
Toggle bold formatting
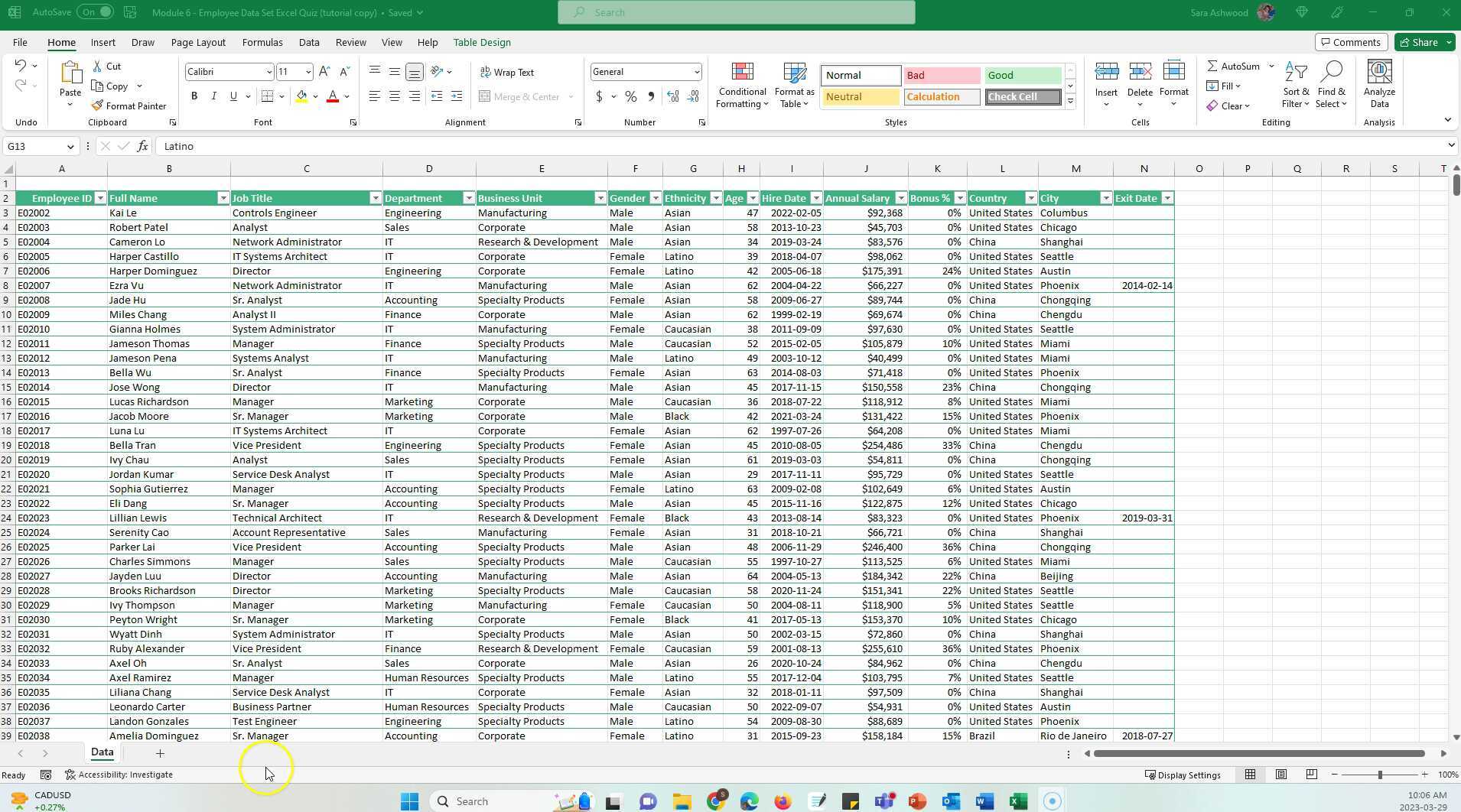pos(194,96)
